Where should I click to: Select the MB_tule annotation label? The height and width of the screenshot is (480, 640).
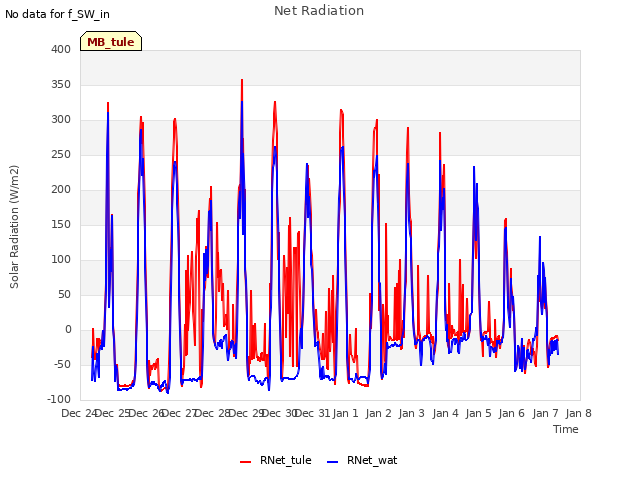(x=111, y=42)
